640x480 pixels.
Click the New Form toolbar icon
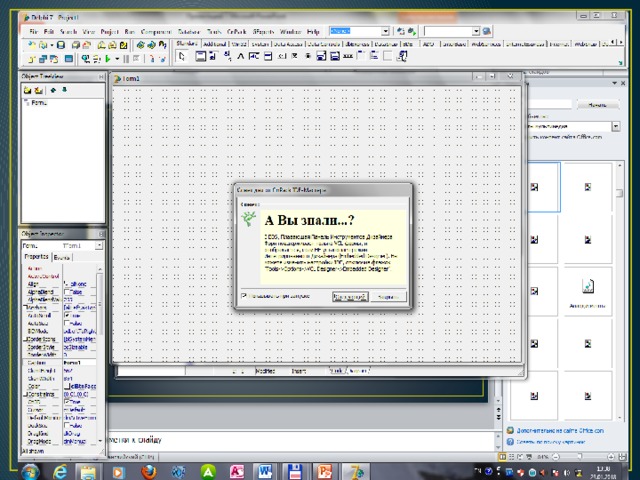69,59
